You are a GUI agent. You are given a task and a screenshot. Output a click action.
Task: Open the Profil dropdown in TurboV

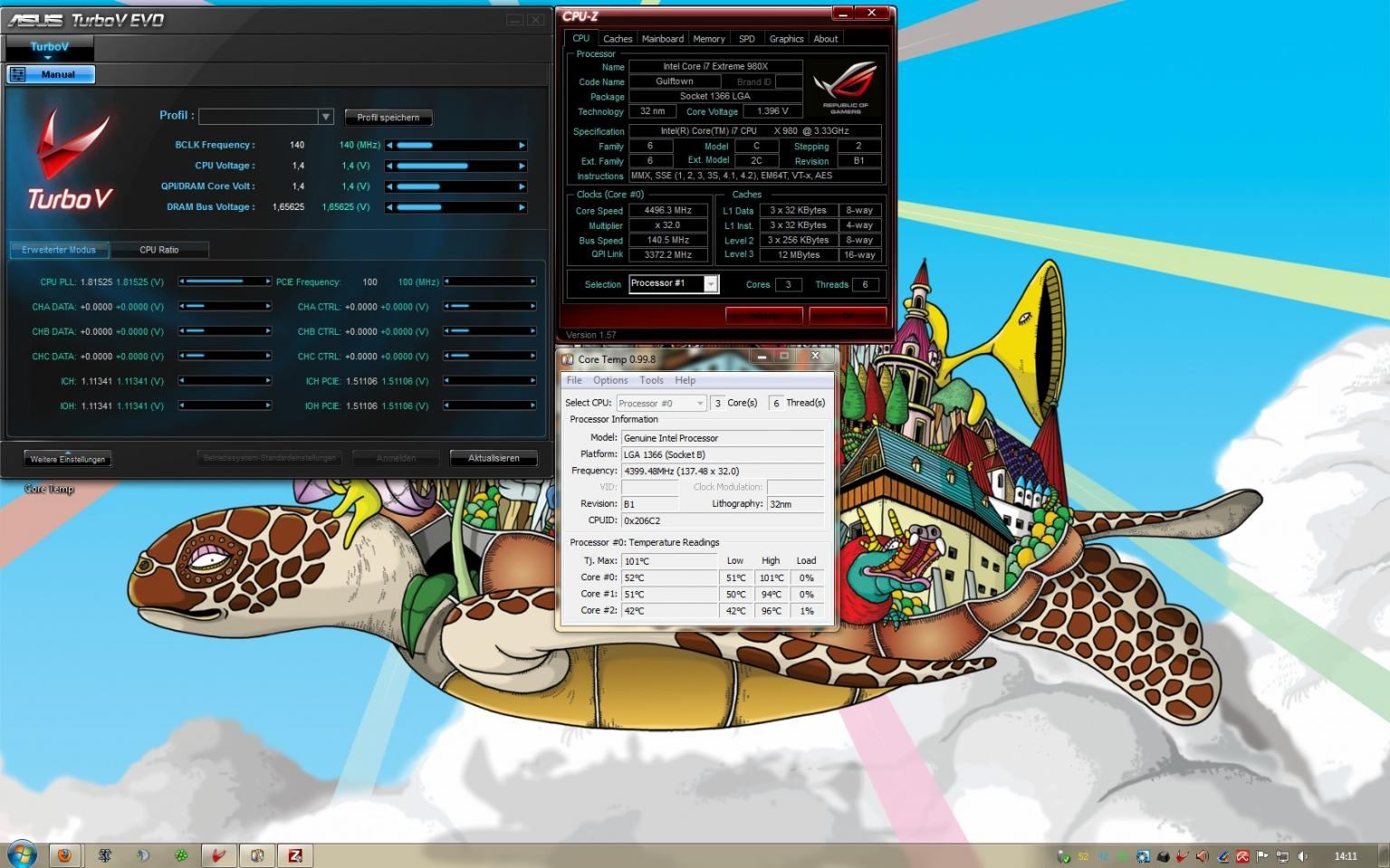(326, 117)
